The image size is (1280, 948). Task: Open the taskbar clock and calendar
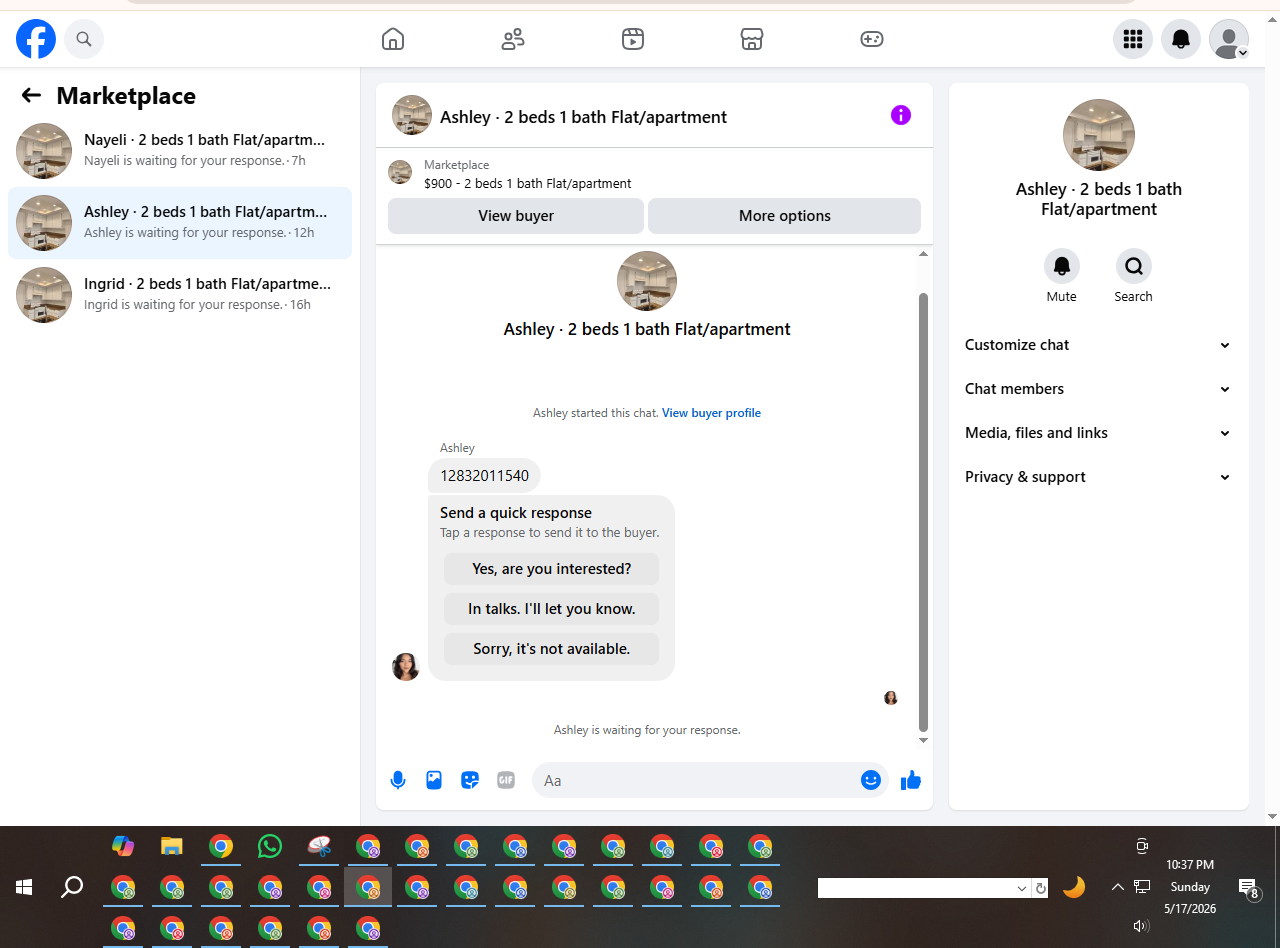coord(1190,887)
